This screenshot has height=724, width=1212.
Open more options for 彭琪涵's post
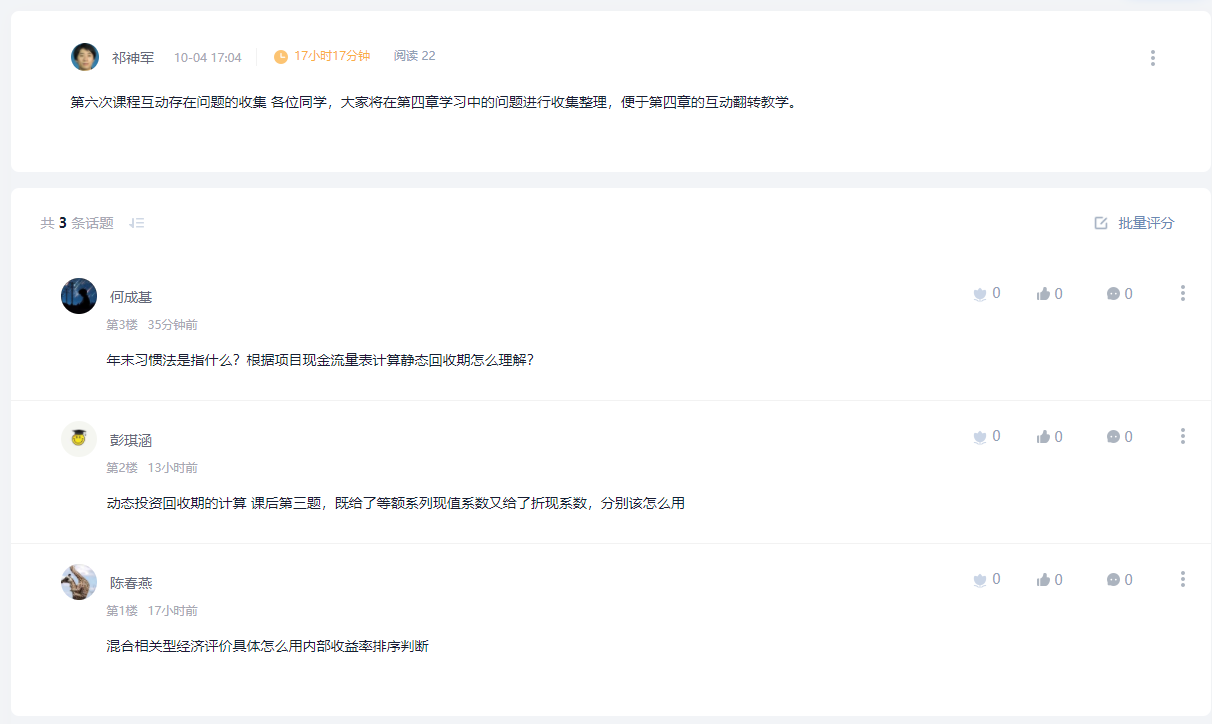pos(1182,436)
